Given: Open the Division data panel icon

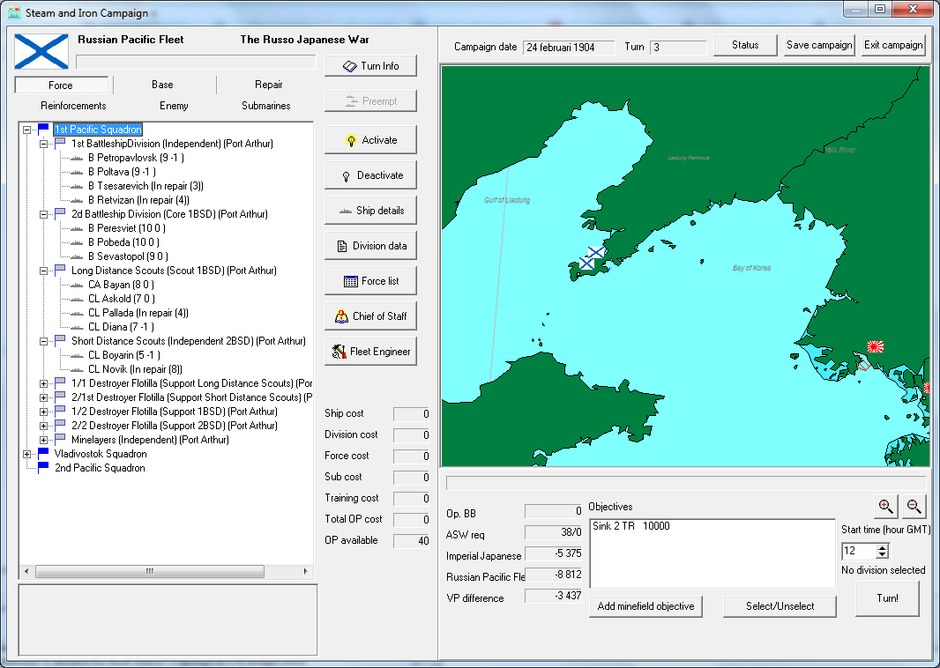Looking at the screenshot, I should click(341, 246).
